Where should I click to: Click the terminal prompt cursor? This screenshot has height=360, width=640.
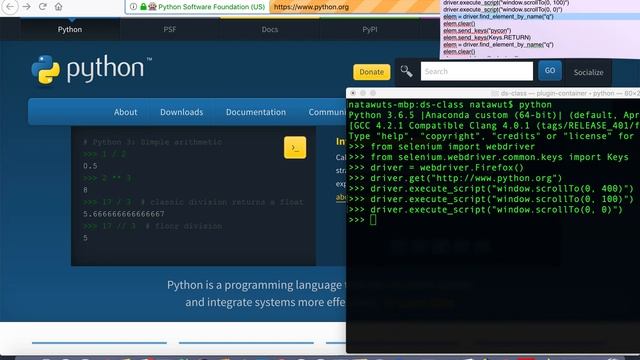coord(373,220)
